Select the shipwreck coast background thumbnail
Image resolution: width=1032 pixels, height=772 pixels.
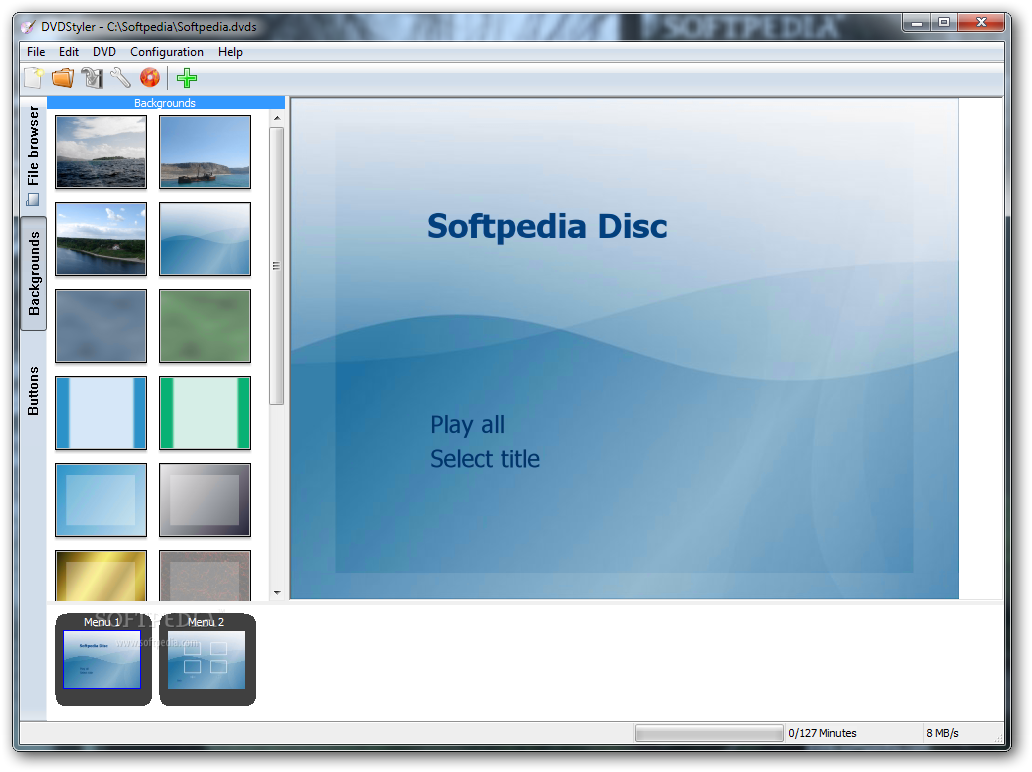(x=205, y=152)
